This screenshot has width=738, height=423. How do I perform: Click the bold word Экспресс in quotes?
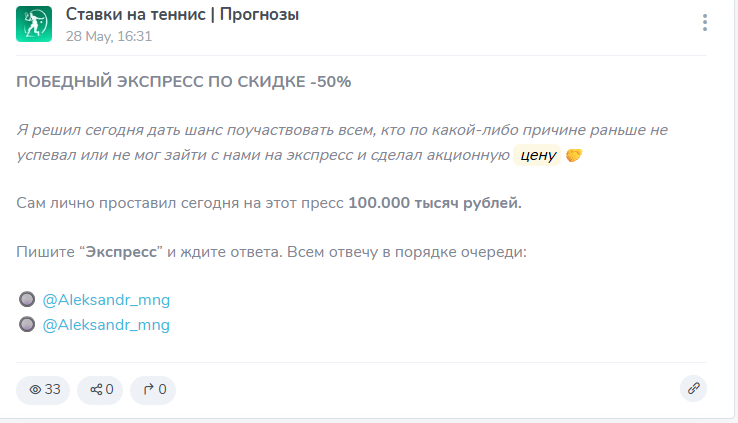point(121,252)
